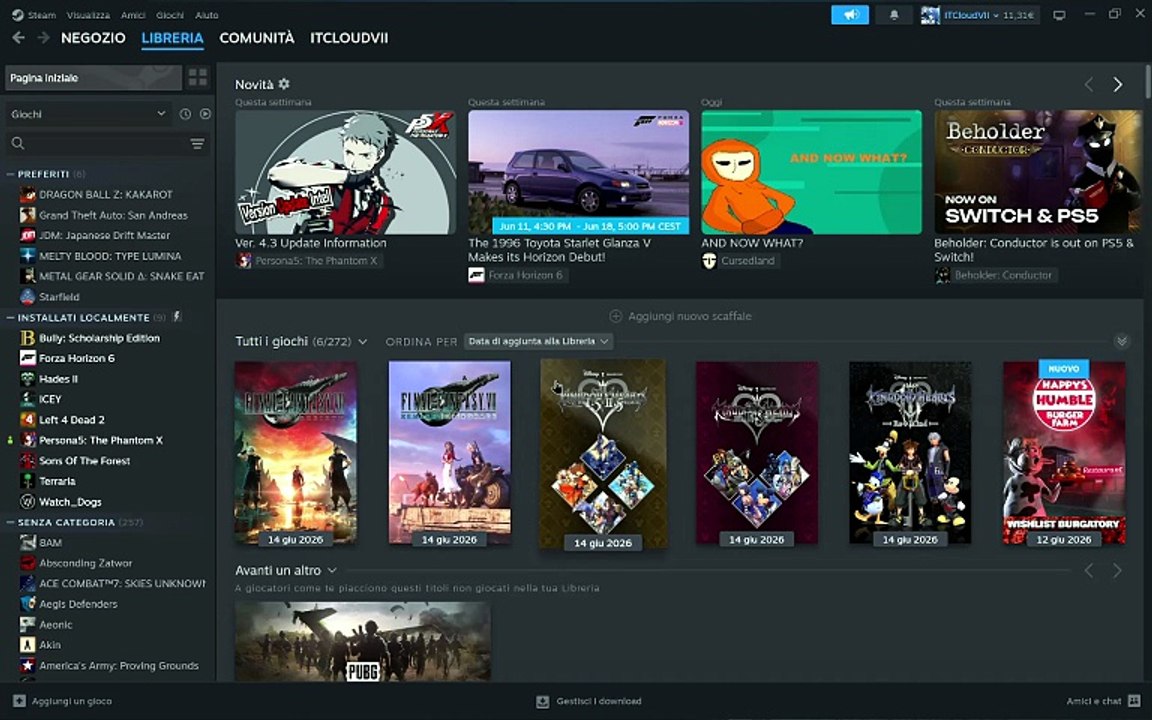
Task: Show previous news items arrow
Action: coord(1089,84)
